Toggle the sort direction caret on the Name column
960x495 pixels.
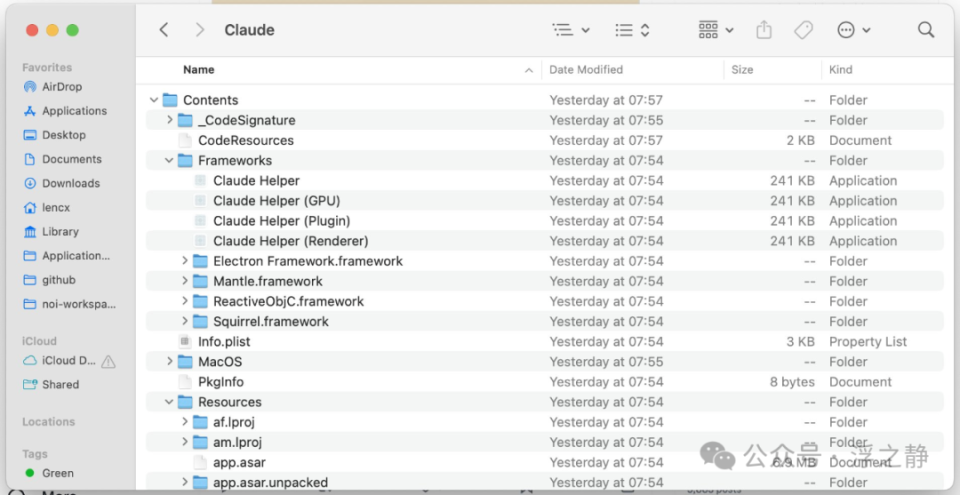[x=529, y=70]
